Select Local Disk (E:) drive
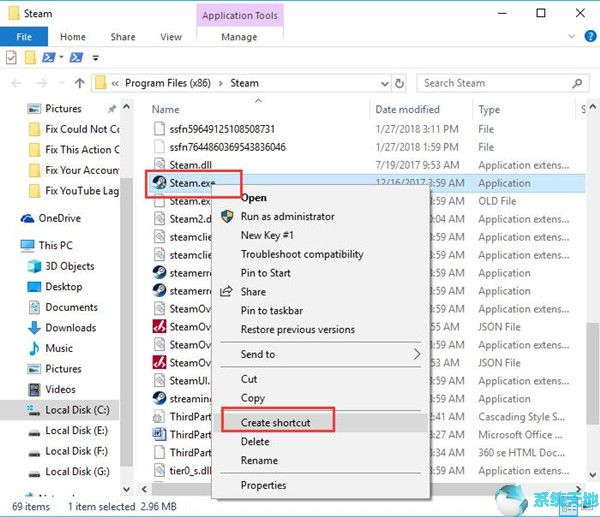This screenshot has height=517, width=600. [76, 431]
